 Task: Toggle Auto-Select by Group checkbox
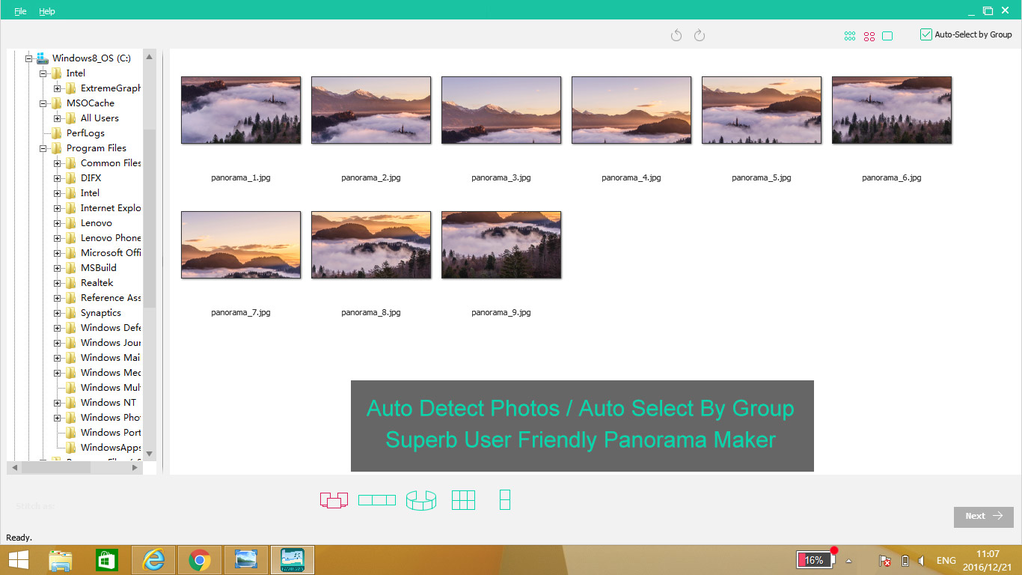[926, 35]
